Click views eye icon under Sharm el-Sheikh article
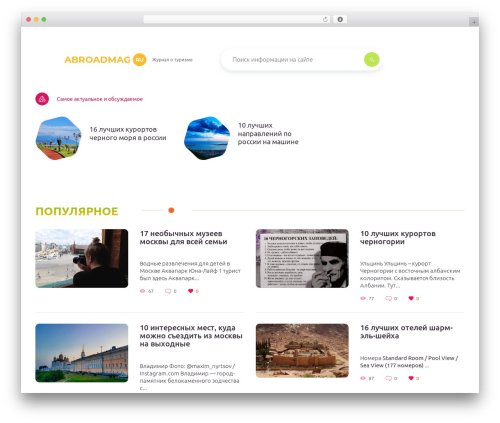The image size is (500, 423). [363, 378]
